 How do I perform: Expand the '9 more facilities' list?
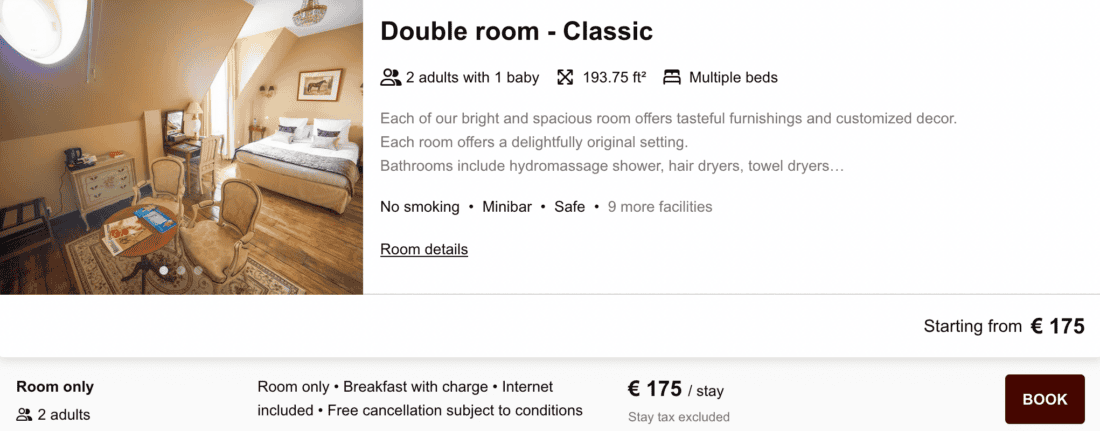pos(660,207)
